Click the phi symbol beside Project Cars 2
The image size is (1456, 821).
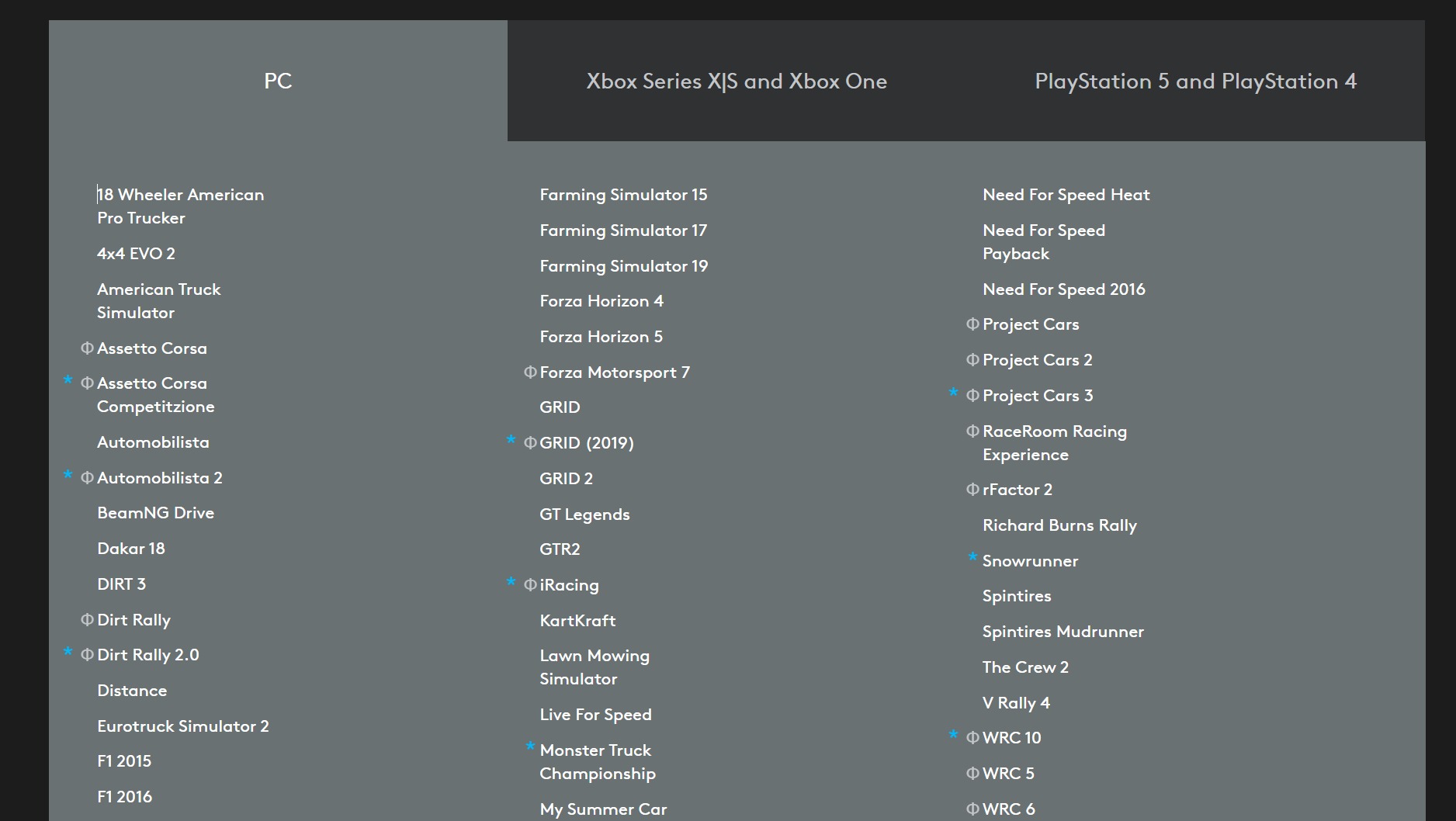click(x=972, y=360)
